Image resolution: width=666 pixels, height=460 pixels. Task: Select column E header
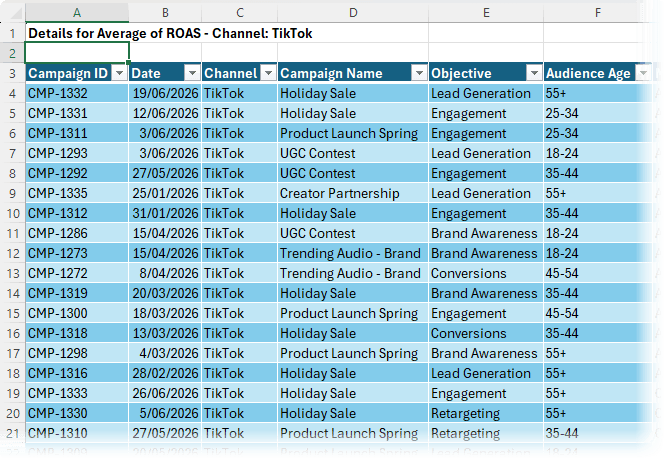click(x=486, y=13)
